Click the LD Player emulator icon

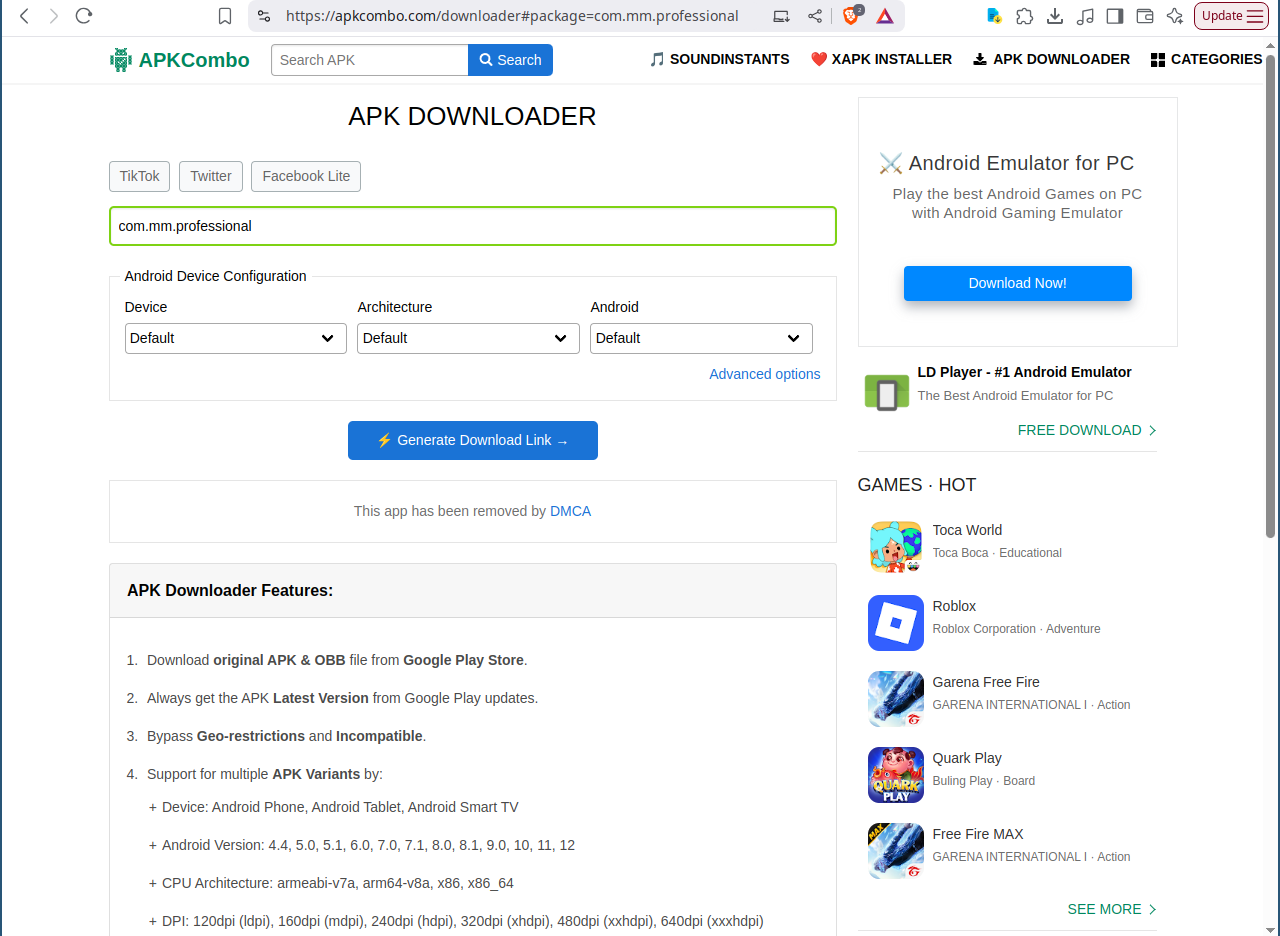[887, 391]
